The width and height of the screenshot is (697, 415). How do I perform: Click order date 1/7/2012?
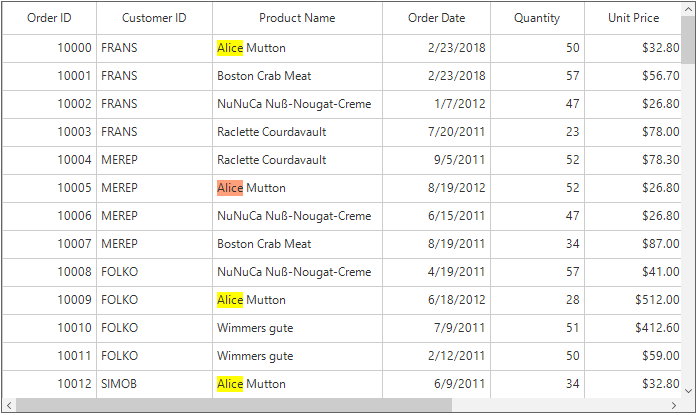[x=437, y=104]
